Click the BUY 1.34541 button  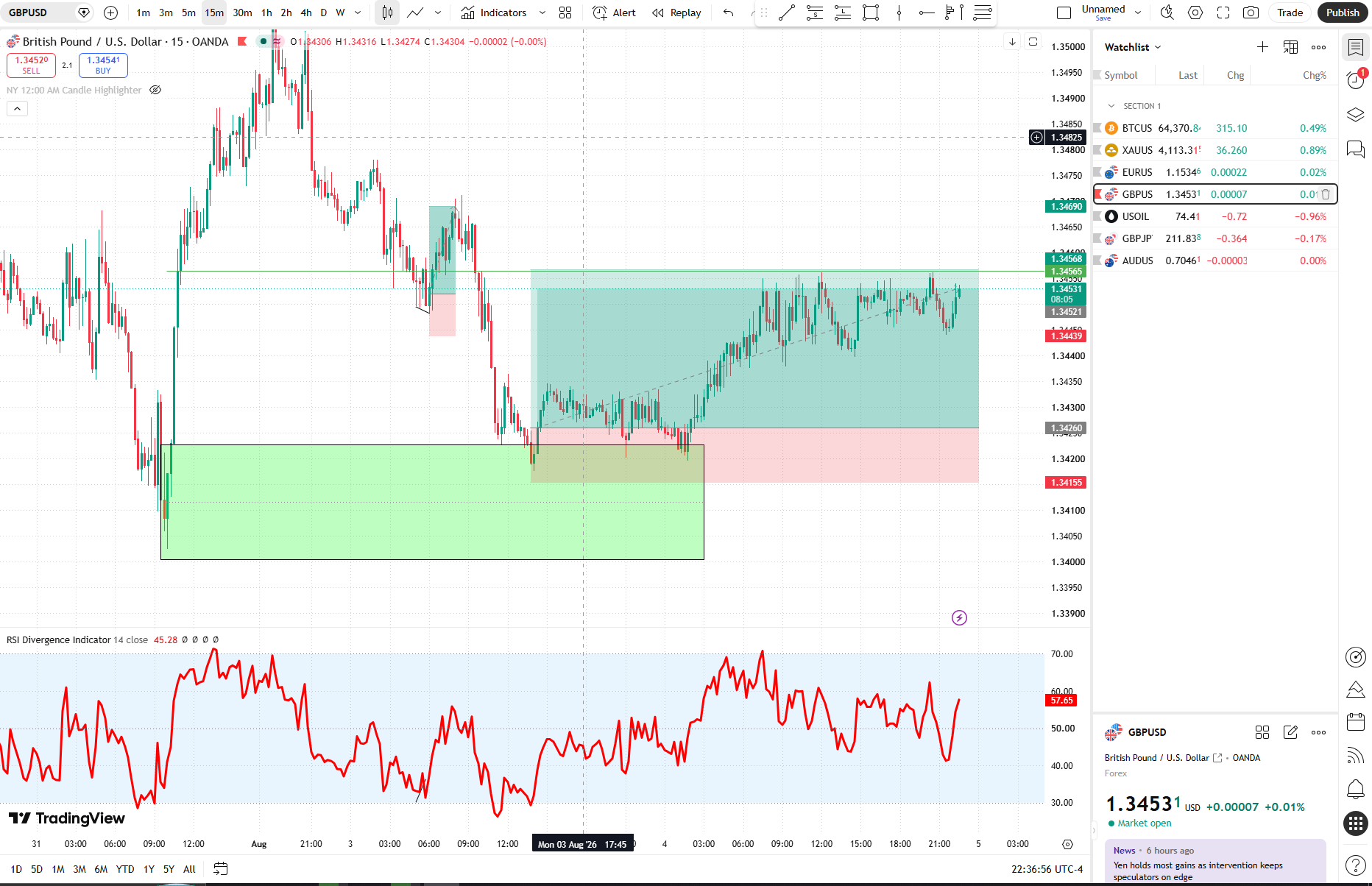pos(103,65)
